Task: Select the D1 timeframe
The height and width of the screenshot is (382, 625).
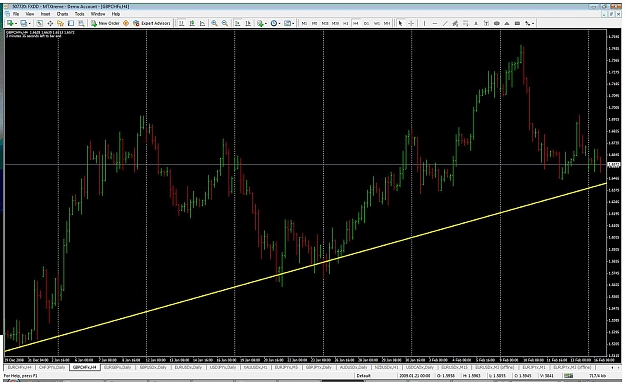Action: [x=366, y=23]
